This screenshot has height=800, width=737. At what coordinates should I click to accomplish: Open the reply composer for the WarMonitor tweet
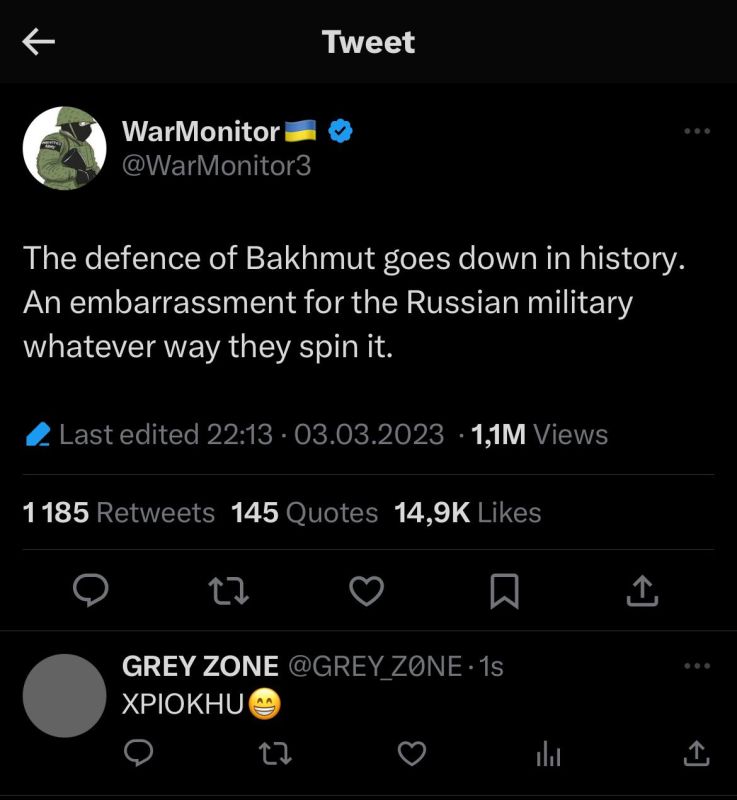93,591
